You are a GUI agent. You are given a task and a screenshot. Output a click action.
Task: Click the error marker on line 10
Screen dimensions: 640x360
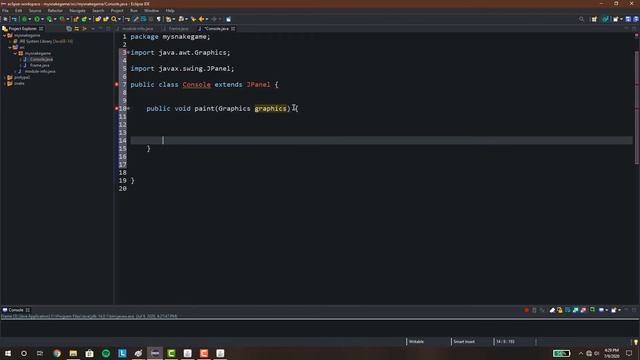pyautogui.click(x=117, y=108)
